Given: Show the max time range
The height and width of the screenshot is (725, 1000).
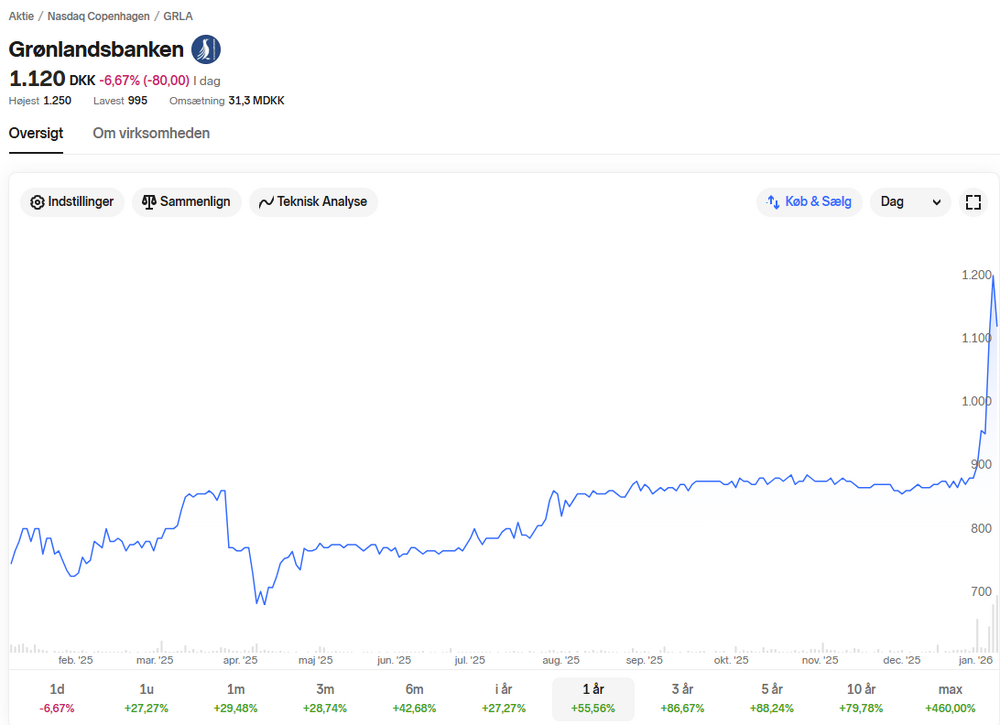Looking at the screenshot, I should 950,698.
